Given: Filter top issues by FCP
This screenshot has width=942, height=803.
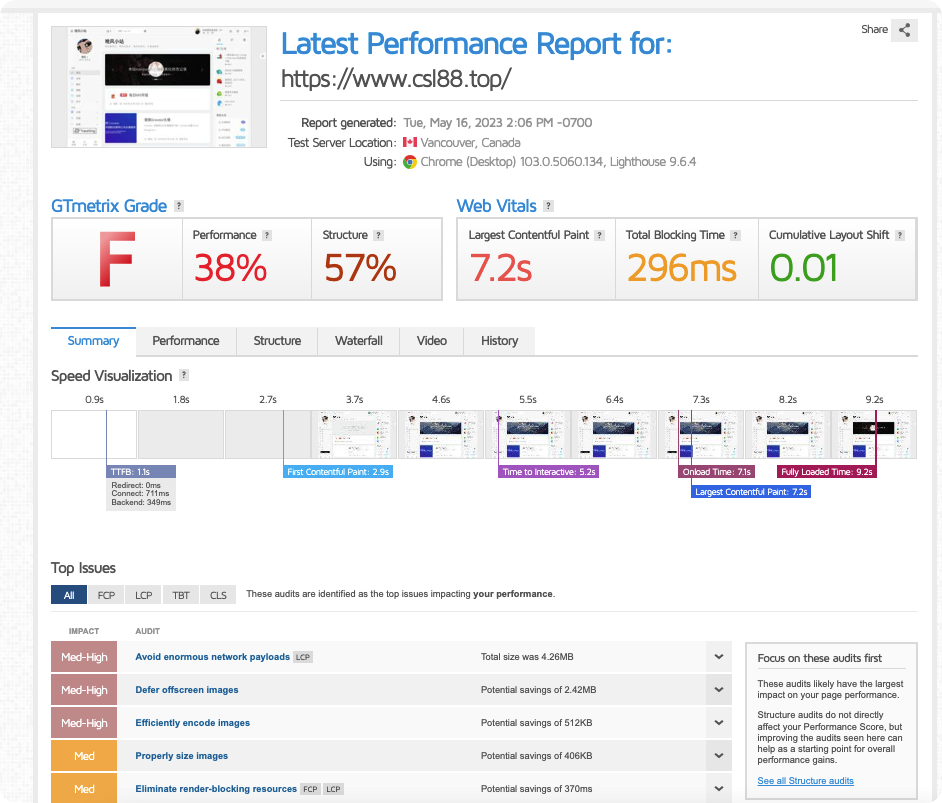Looking at the screenshot, I should coord(106,595).
